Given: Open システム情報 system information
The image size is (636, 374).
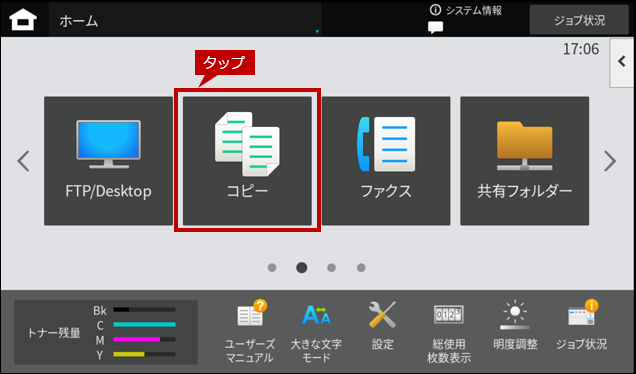Looking at the screenshot, I should [x=466, y=11].
